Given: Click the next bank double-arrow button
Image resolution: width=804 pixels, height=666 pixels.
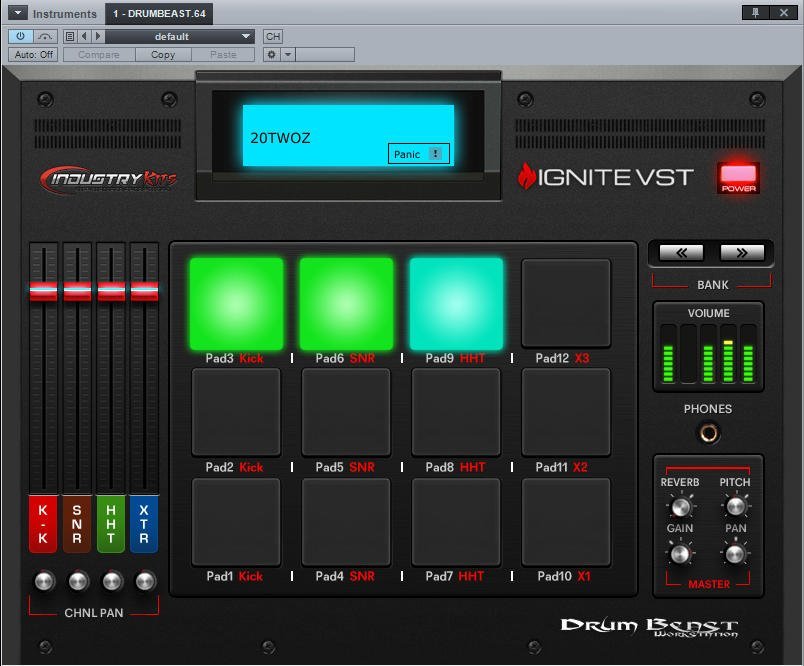Looking at the screenshot, I should coord(742,252).
